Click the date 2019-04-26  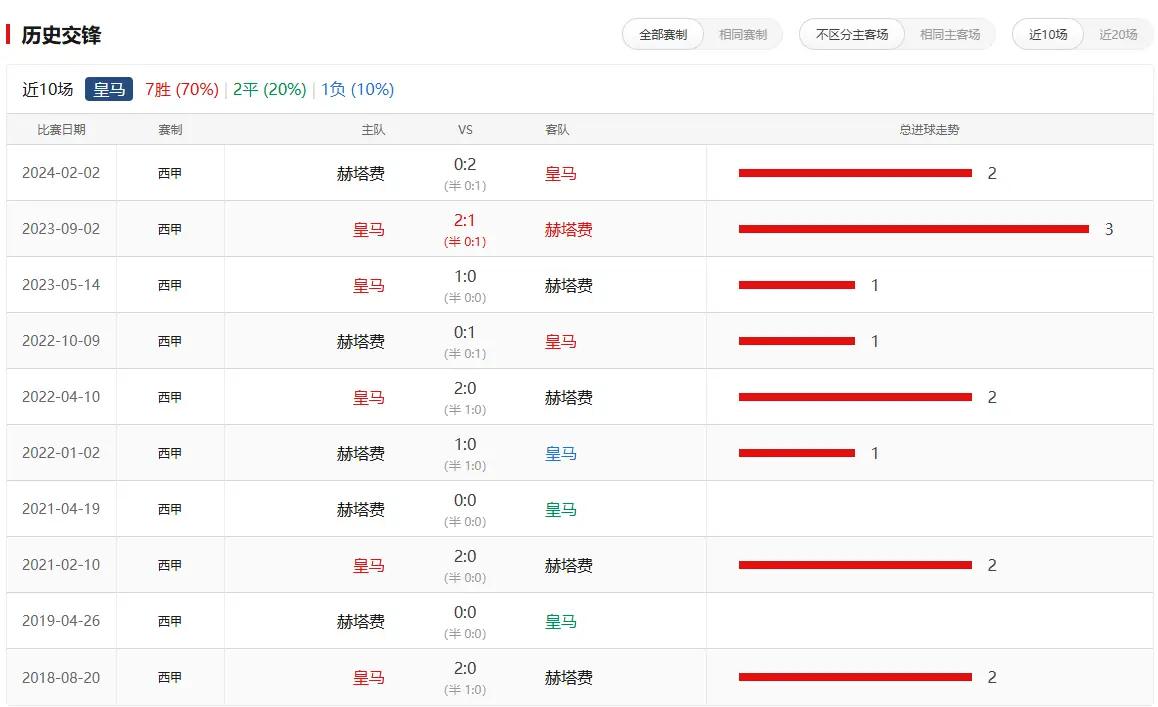tap(61, 621)
